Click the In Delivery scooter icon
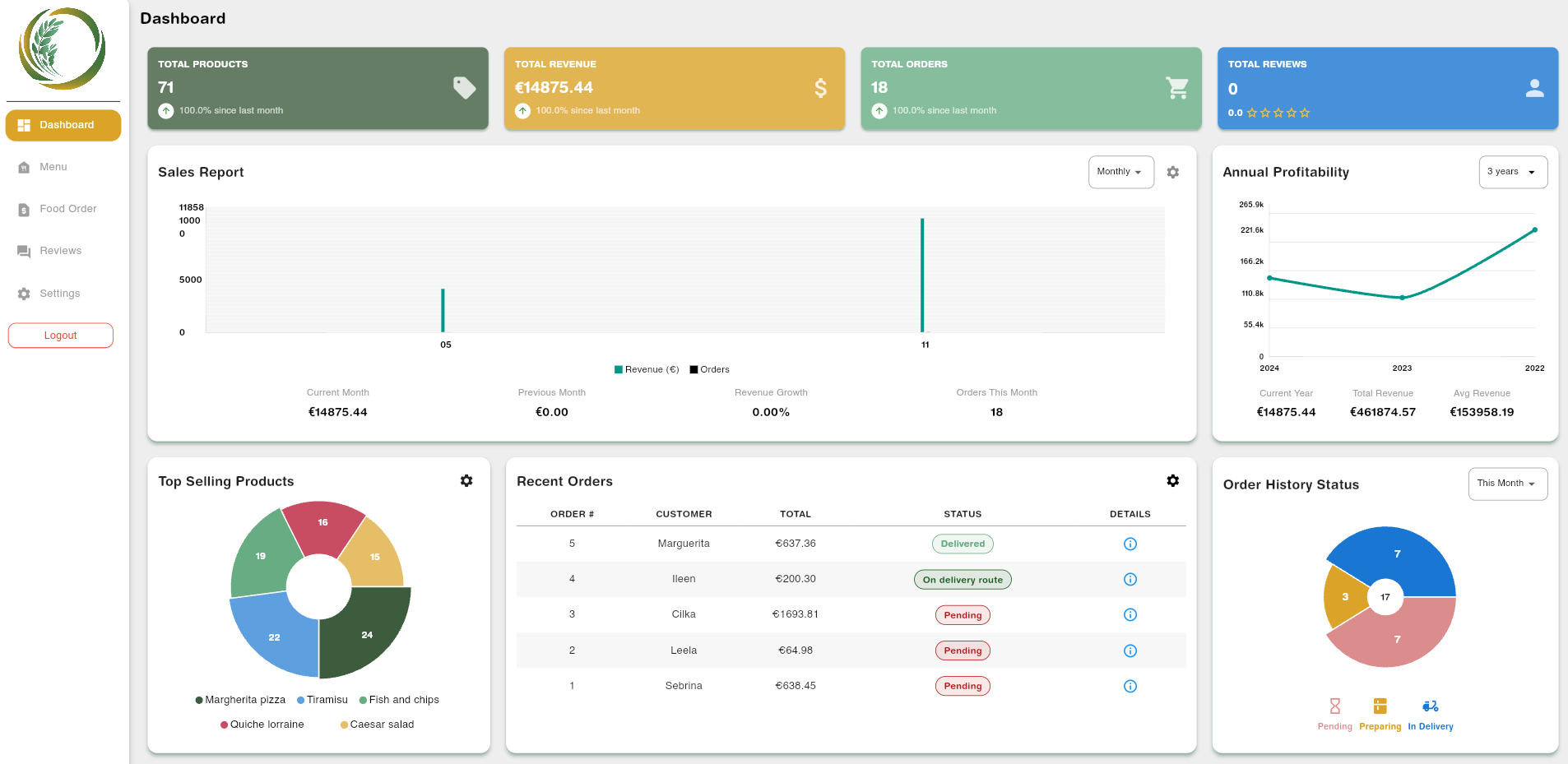This screenshot has height=764, width=1568. (1431, 706)
